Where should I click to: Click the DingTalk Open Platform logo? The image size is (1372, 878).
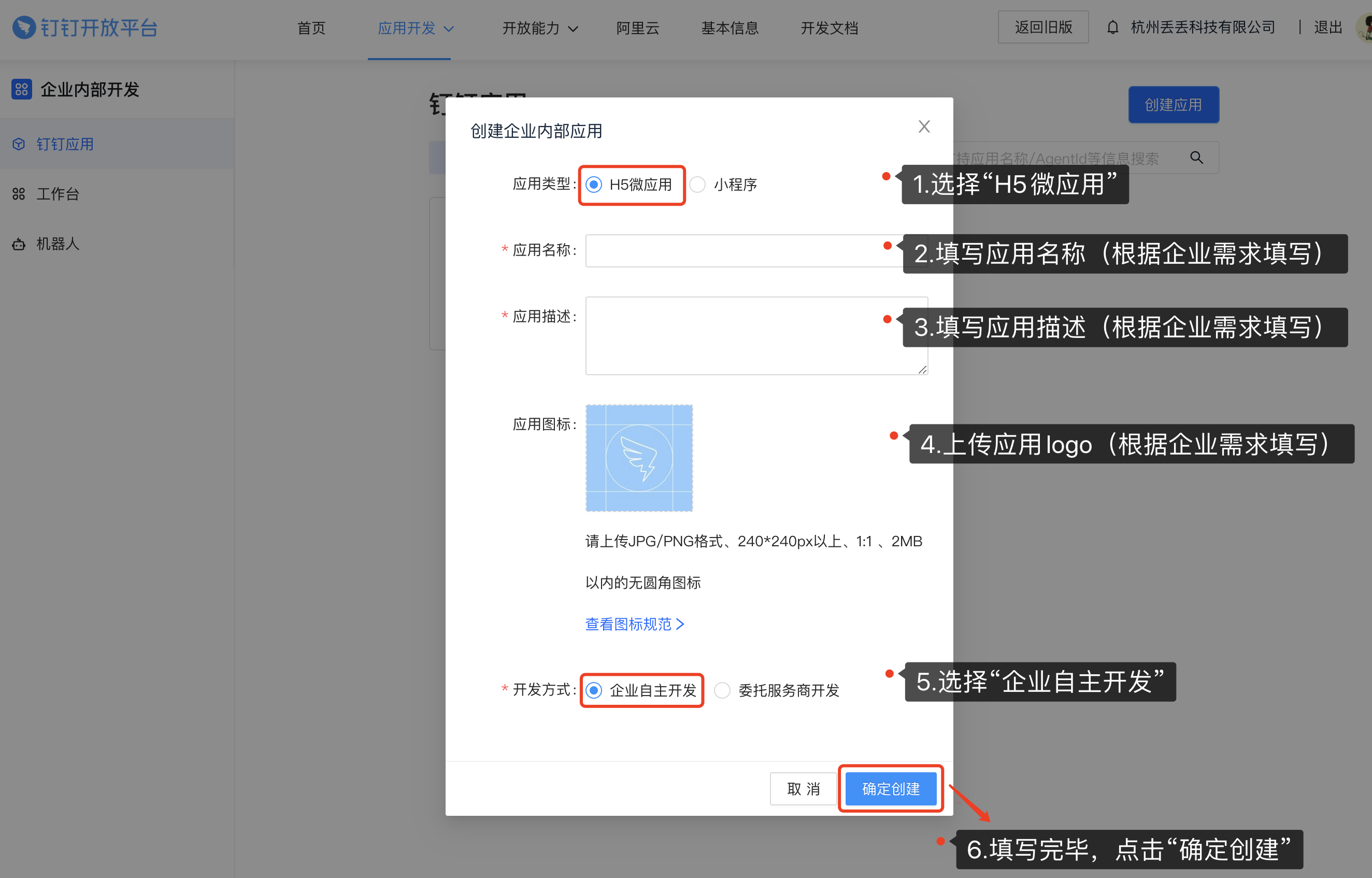84,27
